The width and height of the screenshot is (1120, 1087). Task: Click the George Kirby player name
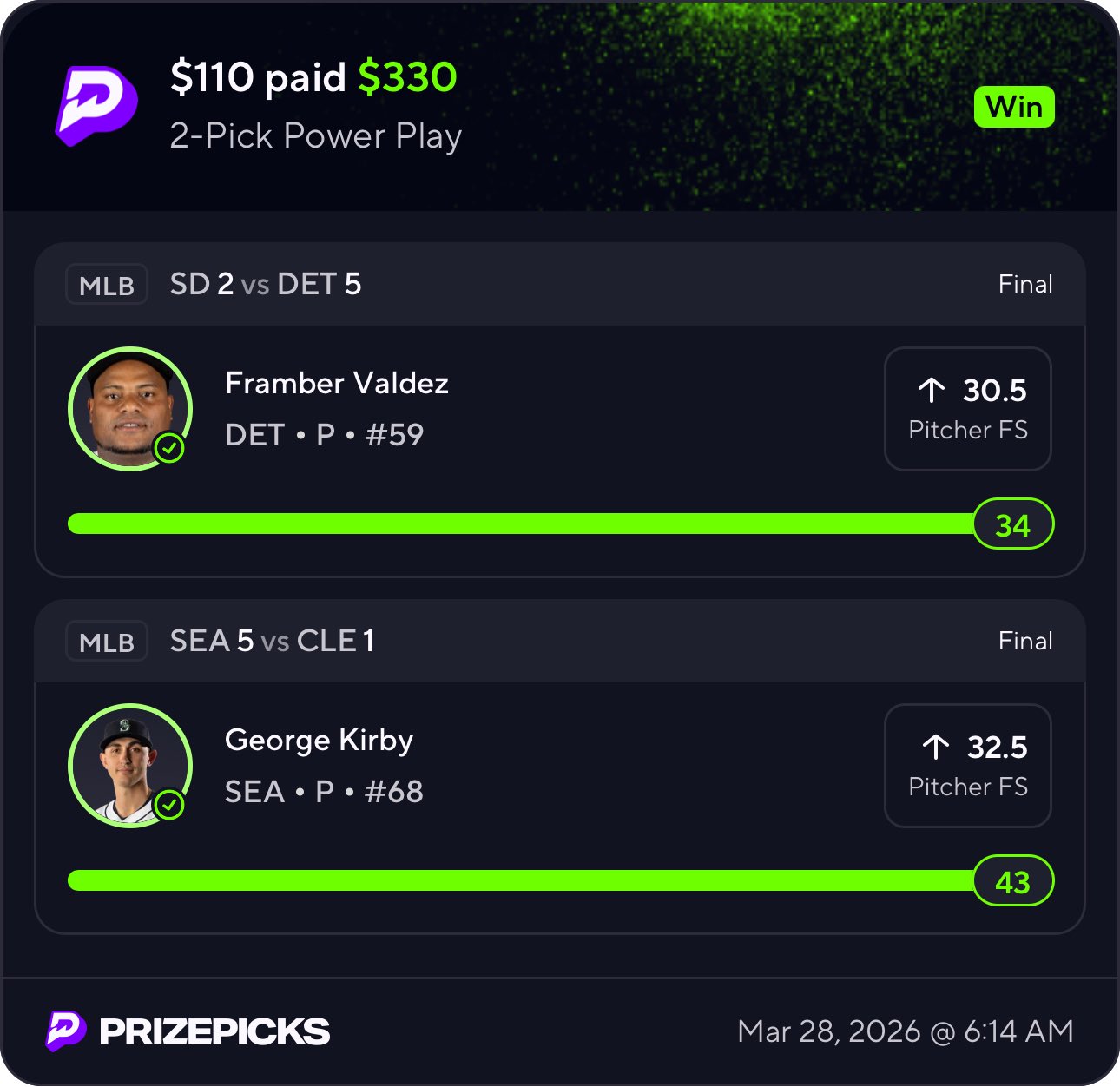[x=319, y=740]
